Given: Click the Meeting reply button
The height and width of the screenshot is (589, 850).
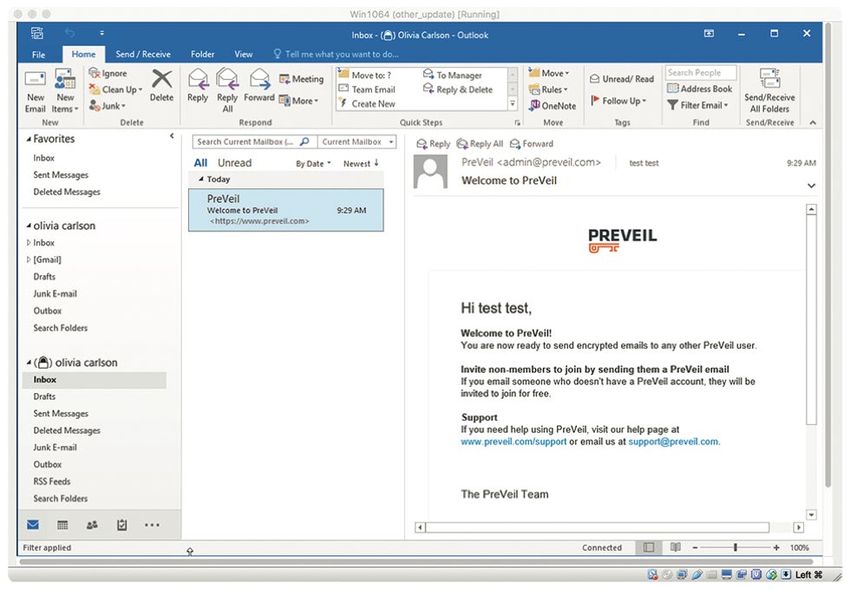Looking at the screenshot, I should click(x=301, y=79).
